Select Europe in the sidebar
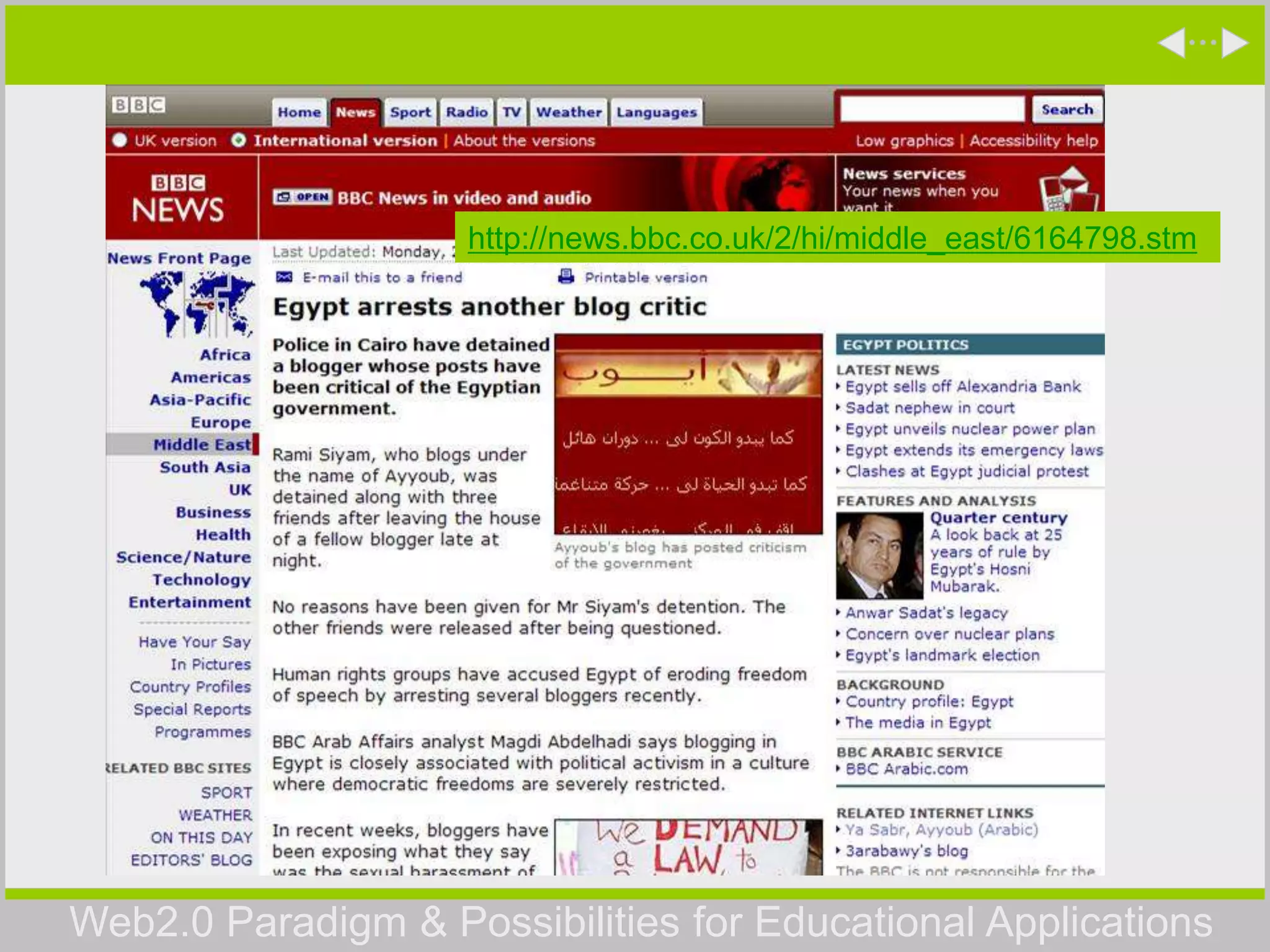 (x=221, y=422)
